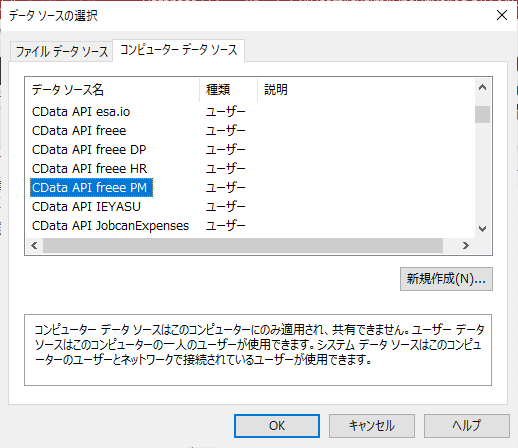Screen dimensions: 518x448
Task: Select CData API IEYASU data source
Action: (86, 207)
